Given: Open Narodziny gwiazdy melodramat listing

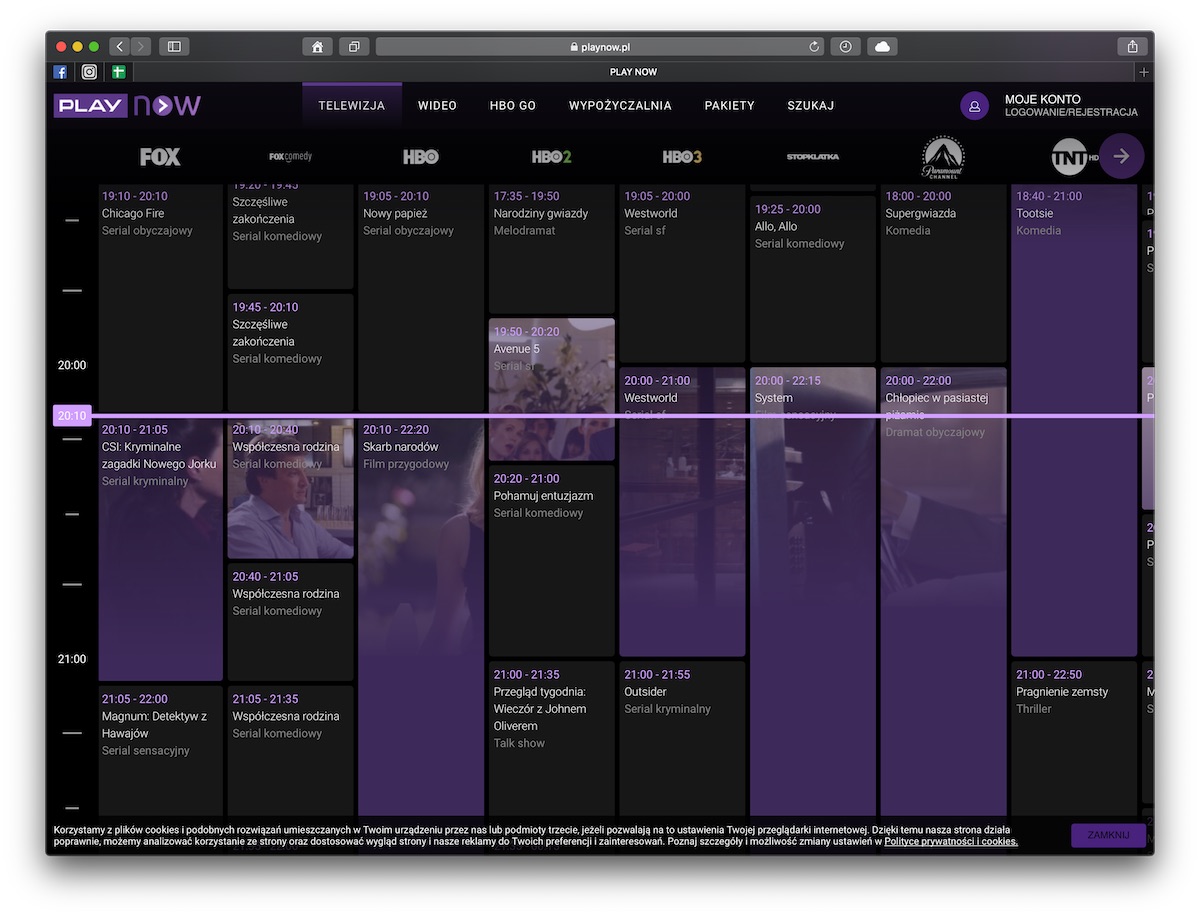Looking at the screenshot, I should (551, 249).
